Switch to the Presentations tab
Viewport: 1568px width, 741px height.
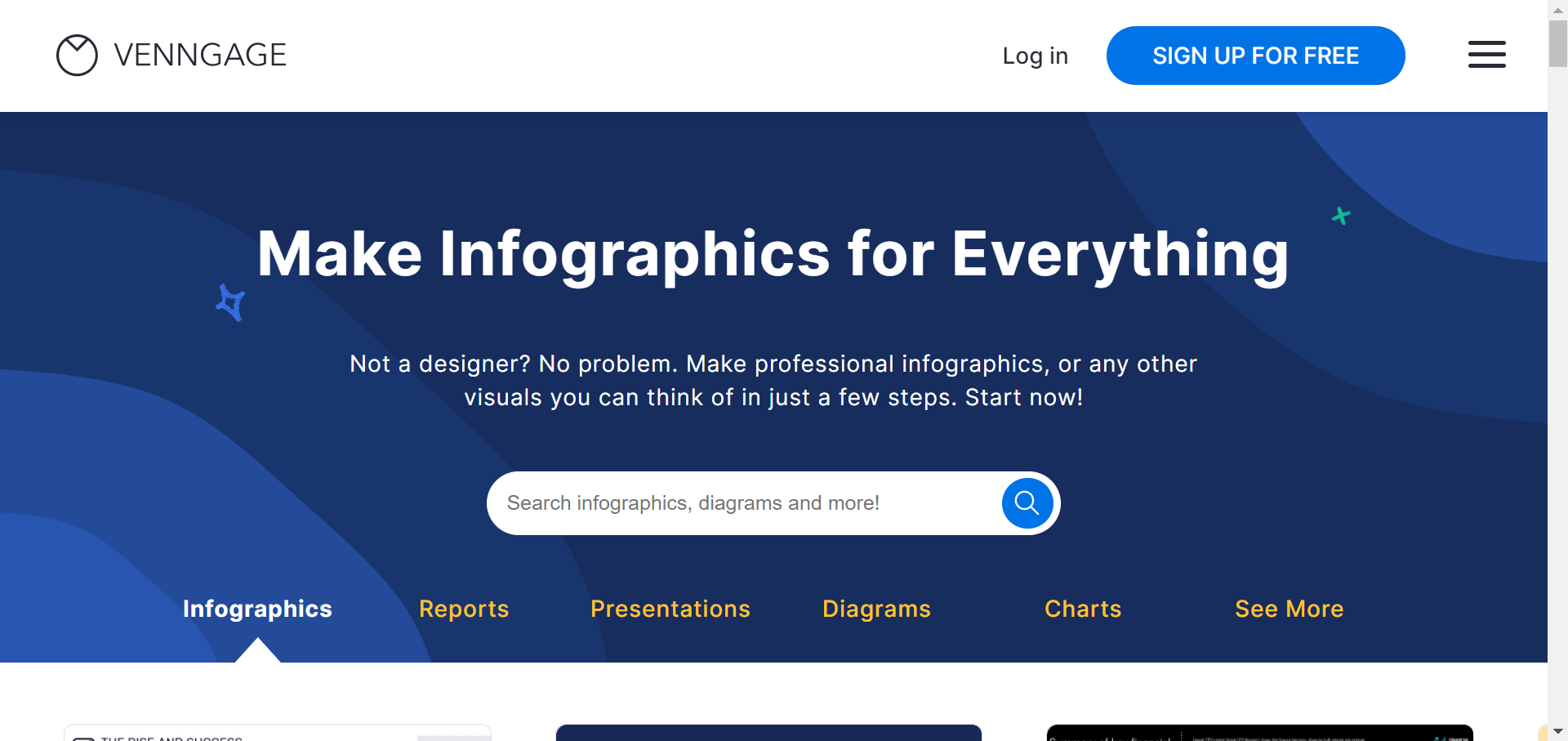click(670, 609)
